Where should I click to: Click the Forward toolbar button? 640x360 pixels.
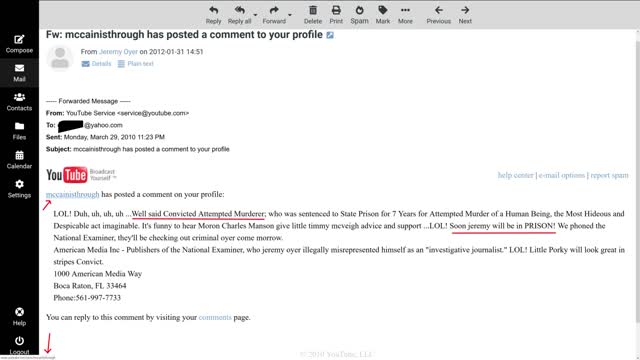pyautogui.click(x=274, y=15)
